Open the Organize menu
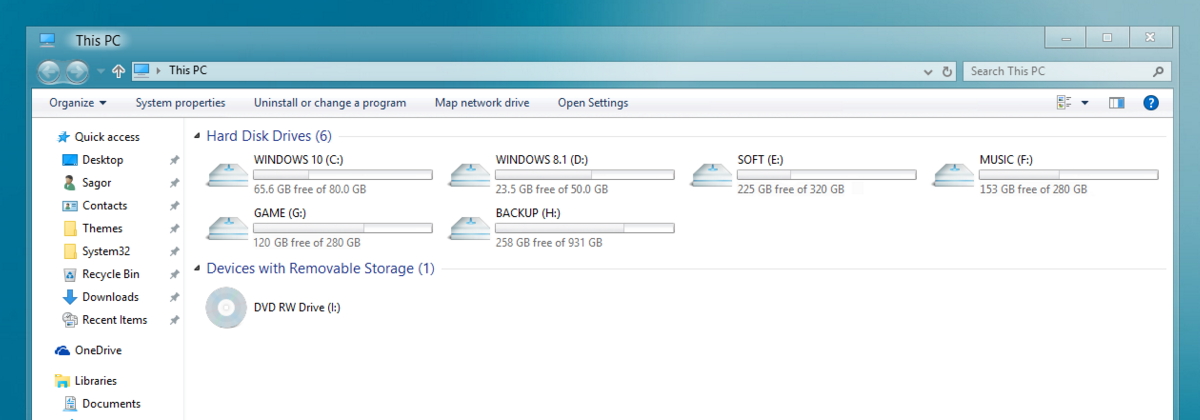 tap(77, 103)
